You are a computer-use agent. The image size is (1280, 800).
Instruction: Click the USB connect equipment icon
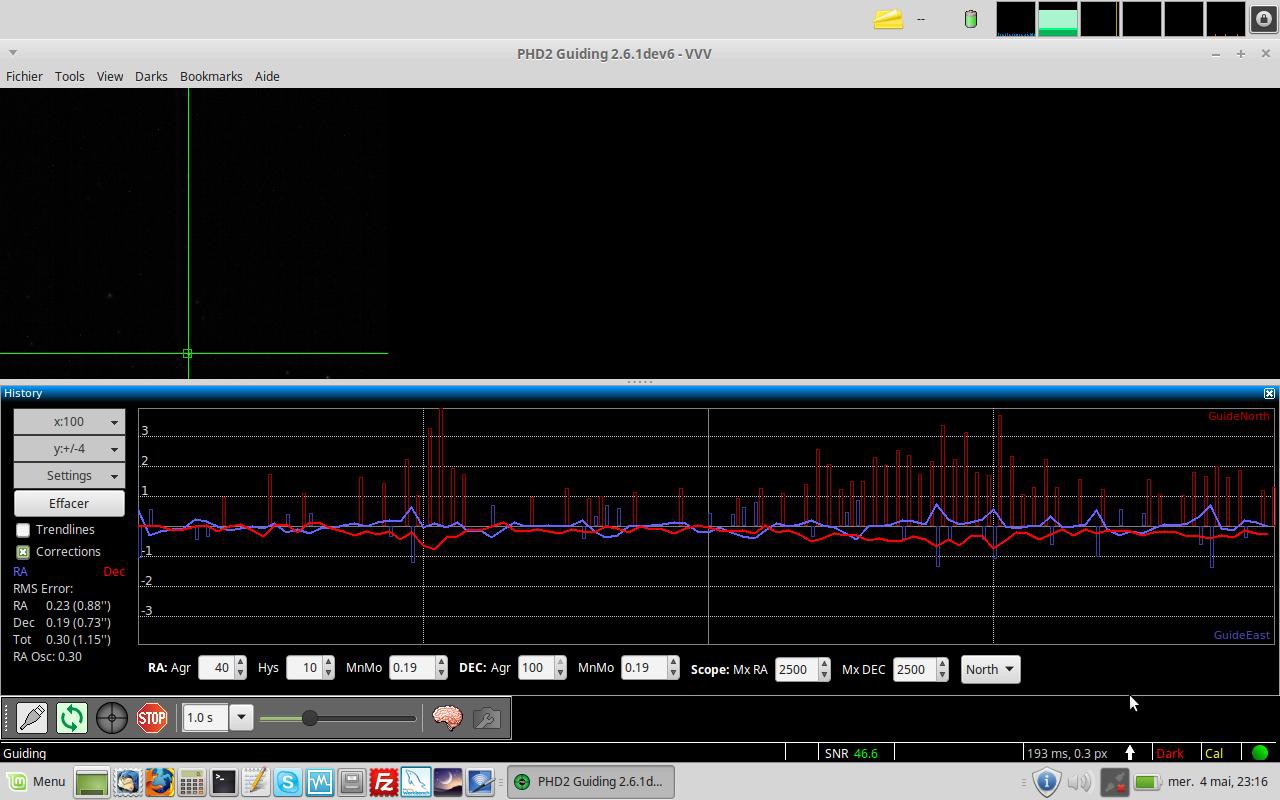[32, 717]
